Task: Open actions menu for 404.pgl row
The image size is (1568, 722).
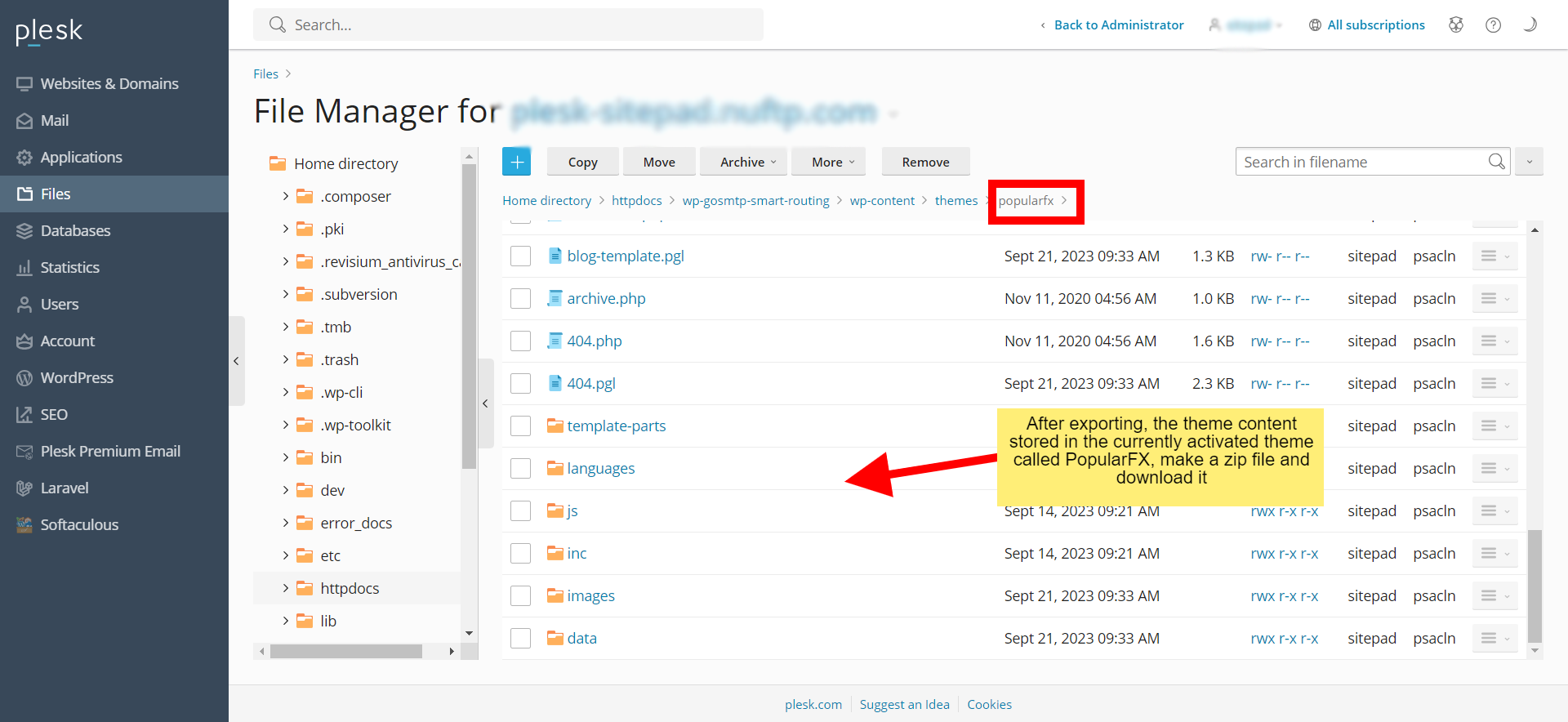Action: pyautogui.click(x=1495, y=384)
